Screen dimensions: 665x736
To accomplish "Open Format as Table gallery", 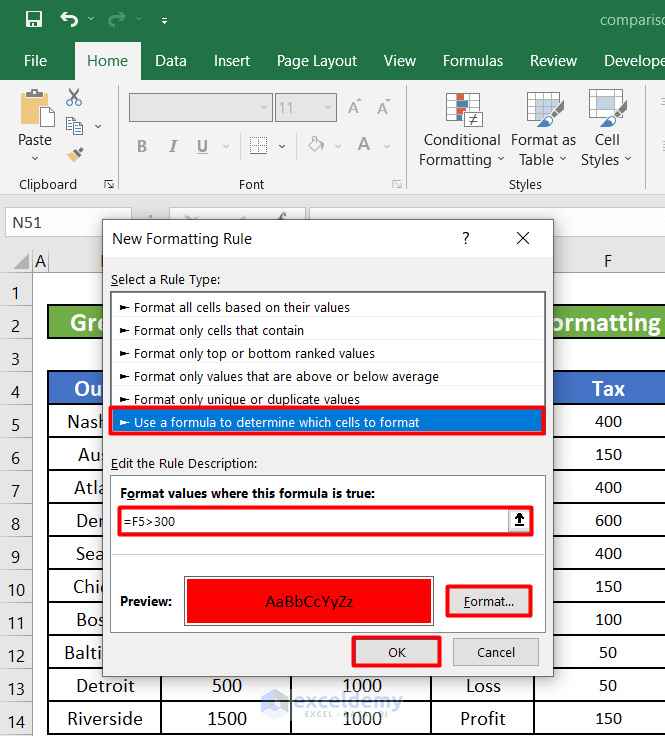I will coord(543,130).
